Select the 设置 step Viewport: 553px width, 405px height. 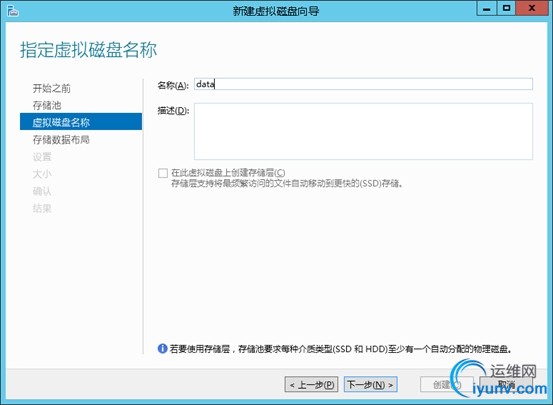coord(42,157)
